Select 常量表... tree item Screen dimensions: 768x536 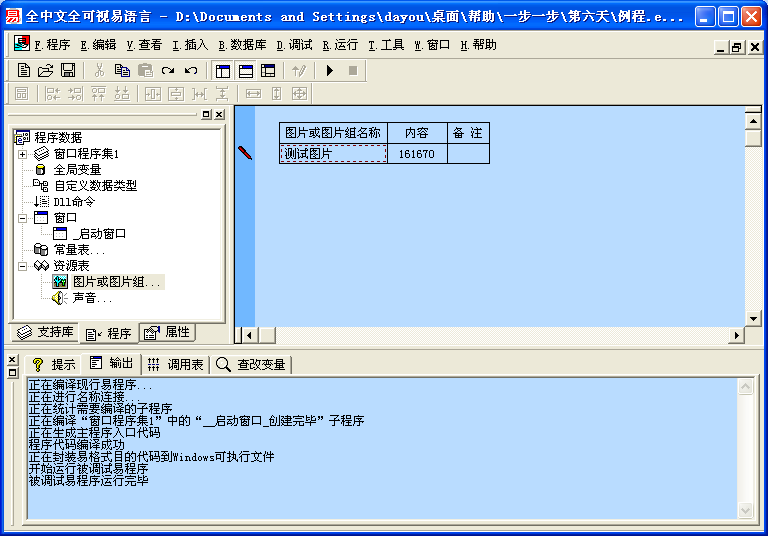click(x=79, y=250)
